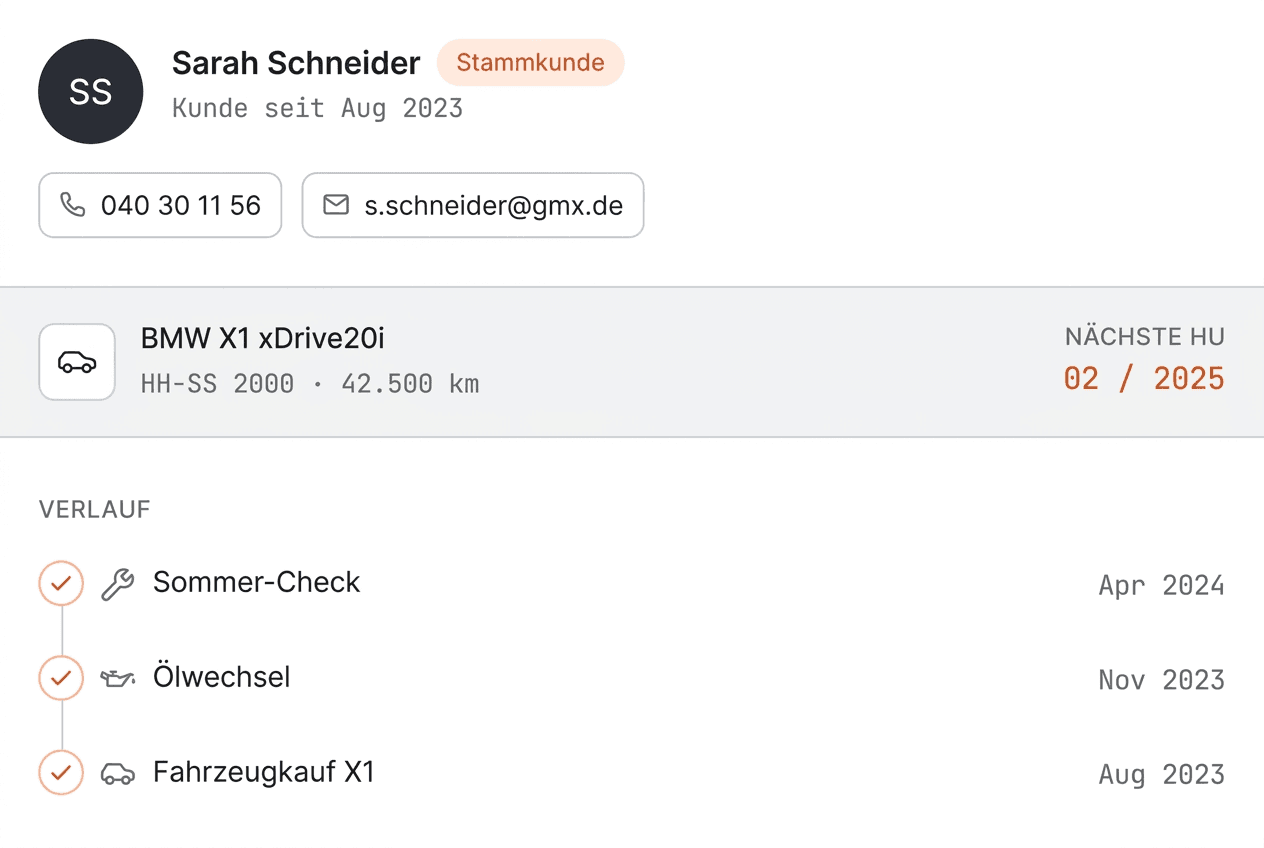Click the phone handset icon

[x=73, y=205]
